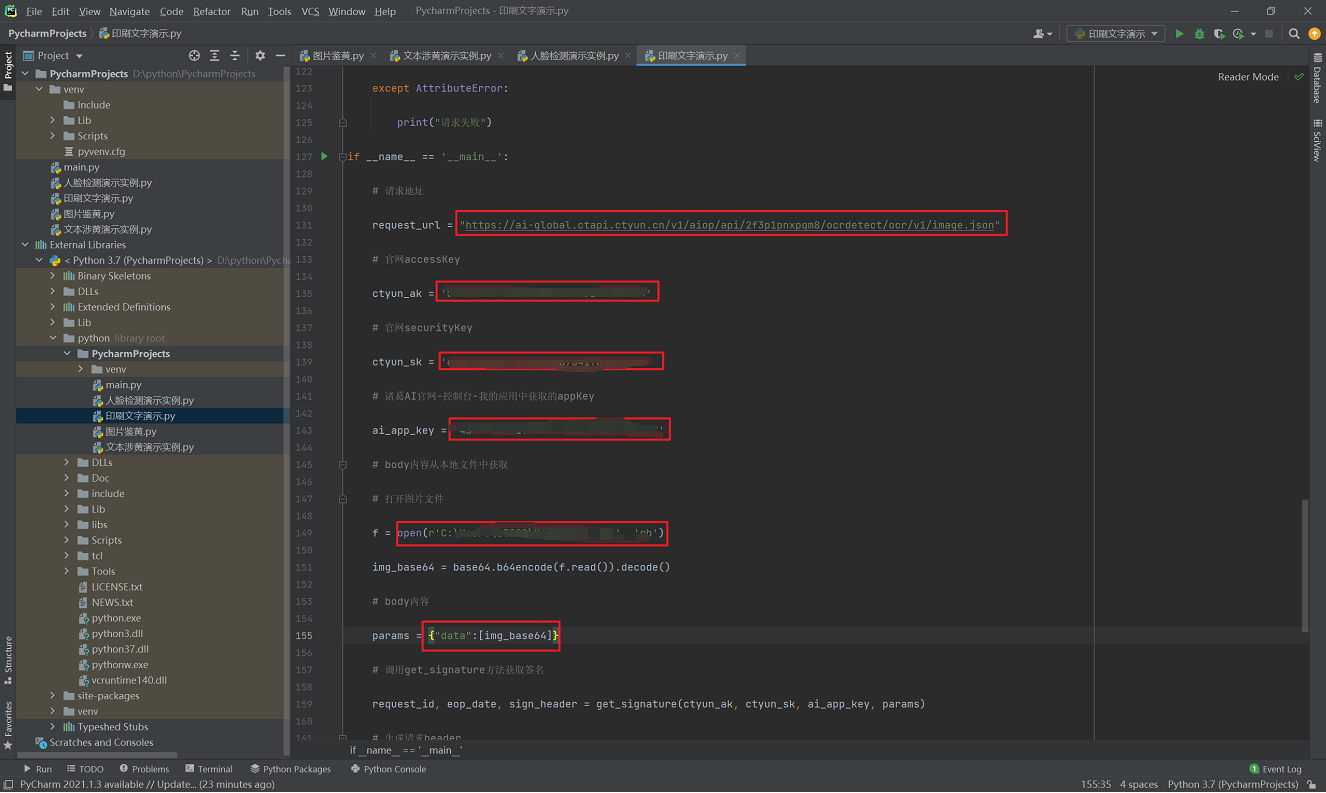Open the Favorites side tool window
This screenshot has width=1326, height=793.
click(x=8, y=726)
